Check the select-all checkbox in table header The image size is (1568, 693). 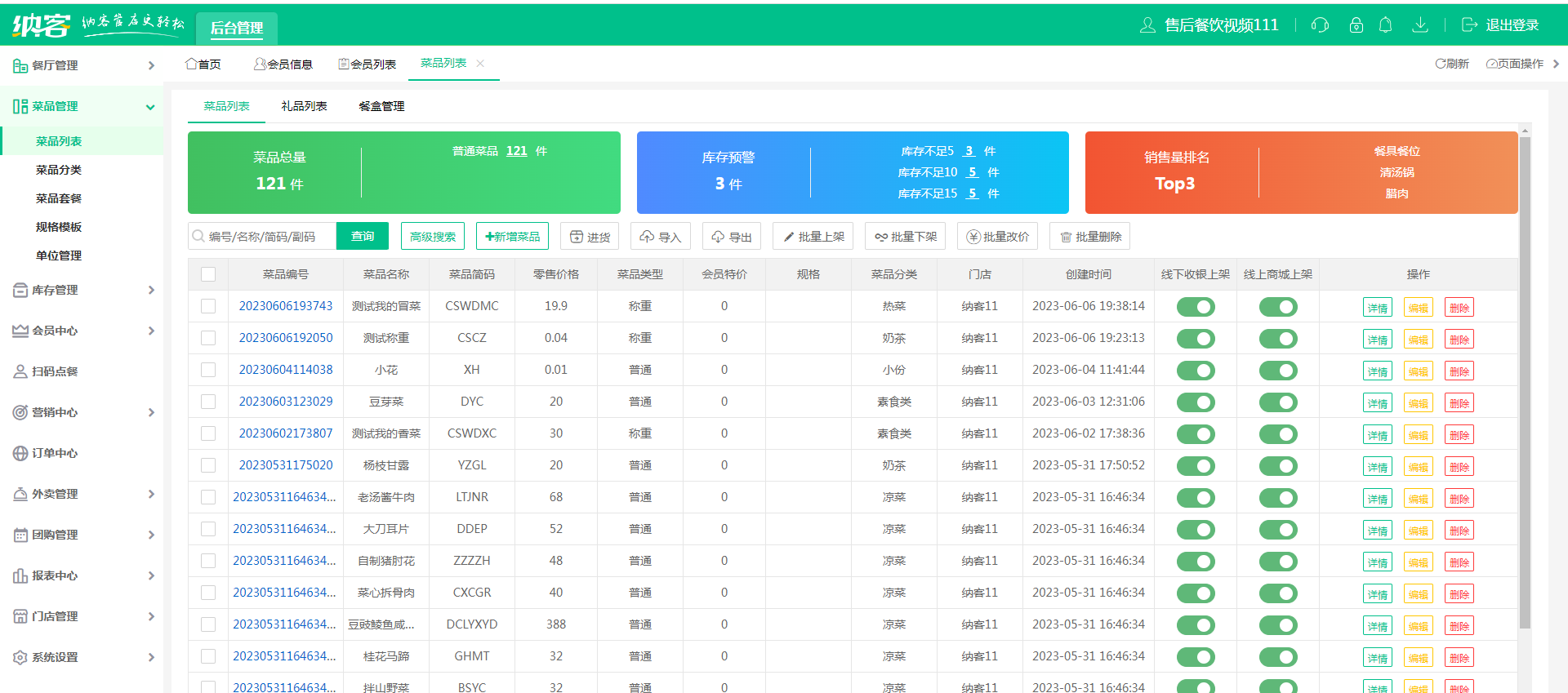(208, 274)
